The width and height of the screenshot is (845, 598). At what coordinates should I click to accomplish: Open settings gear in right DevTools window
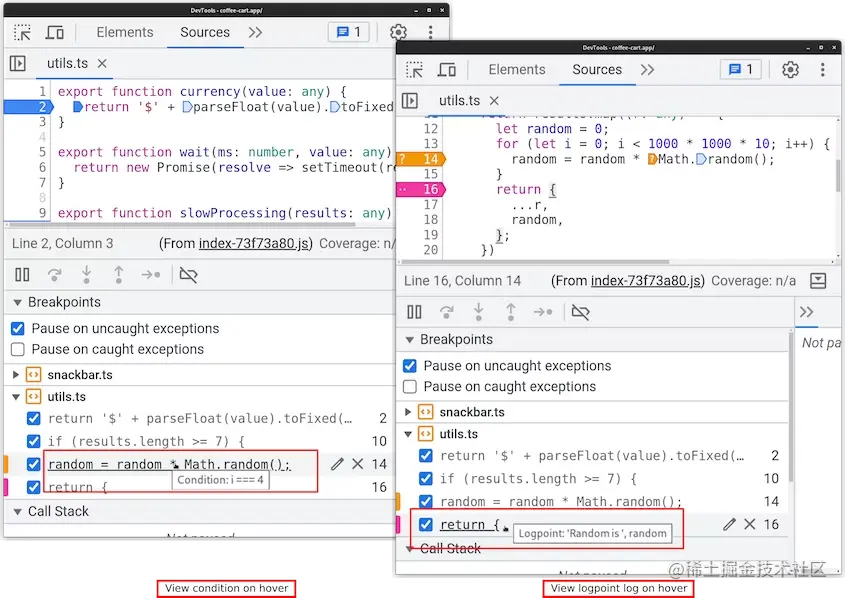790,70
